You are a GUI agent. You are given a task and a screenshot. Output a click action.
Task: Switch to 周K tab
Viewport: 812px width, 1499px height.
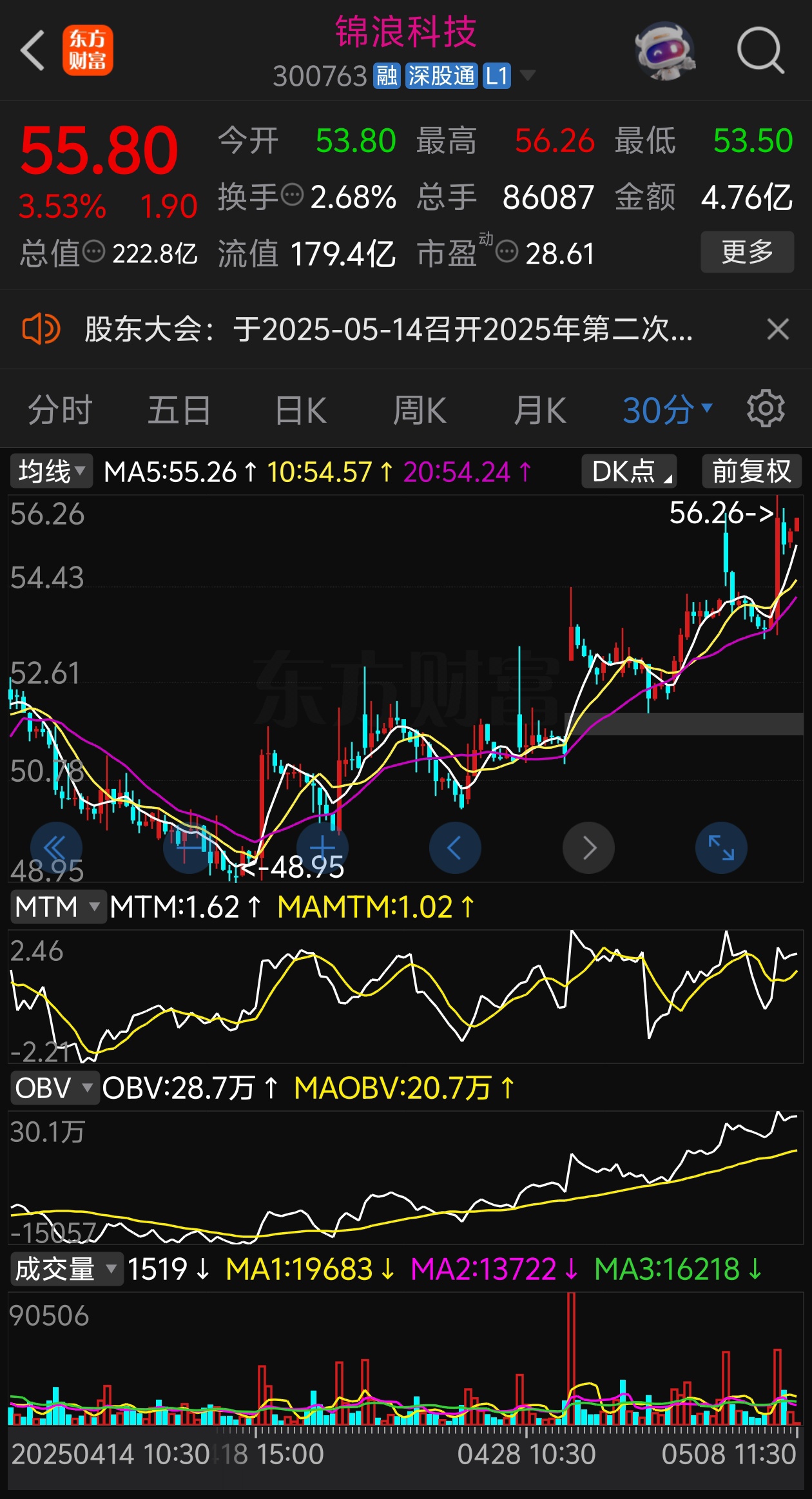tap(420, 410)
